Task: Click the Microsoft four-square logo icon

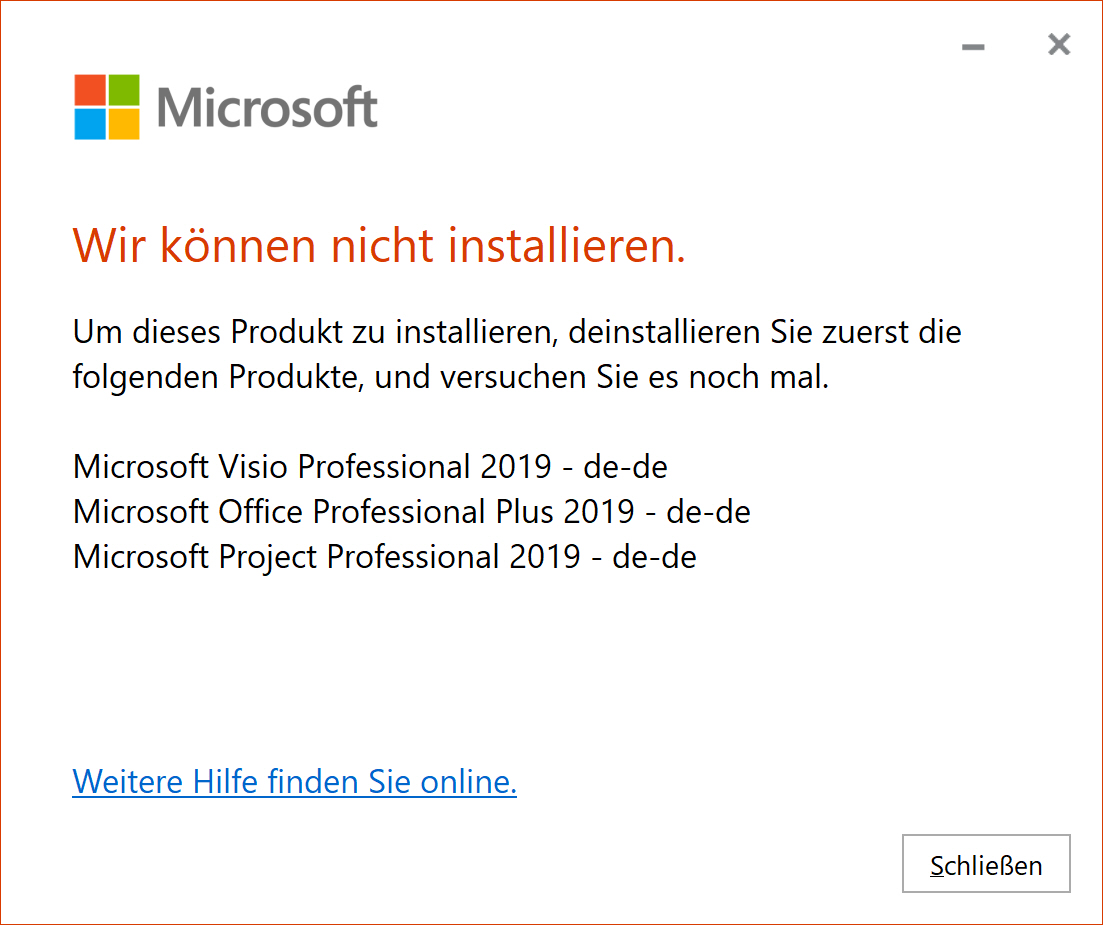Action: pos(107,107)
